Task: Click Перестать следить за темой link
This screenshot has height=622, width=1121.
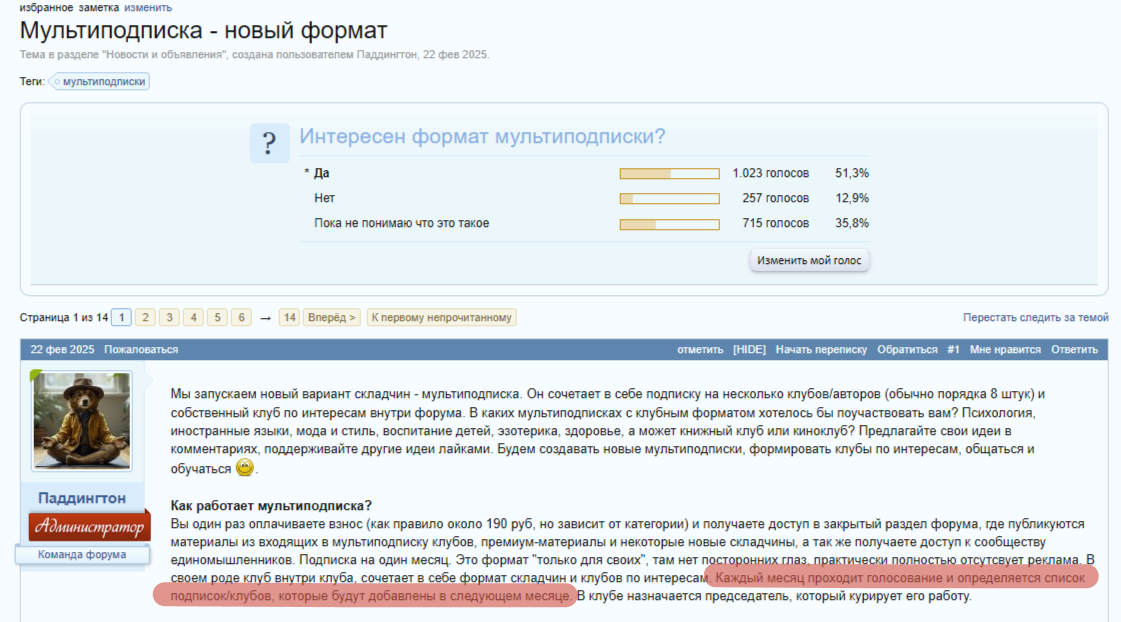Action: click(1035, 317)
